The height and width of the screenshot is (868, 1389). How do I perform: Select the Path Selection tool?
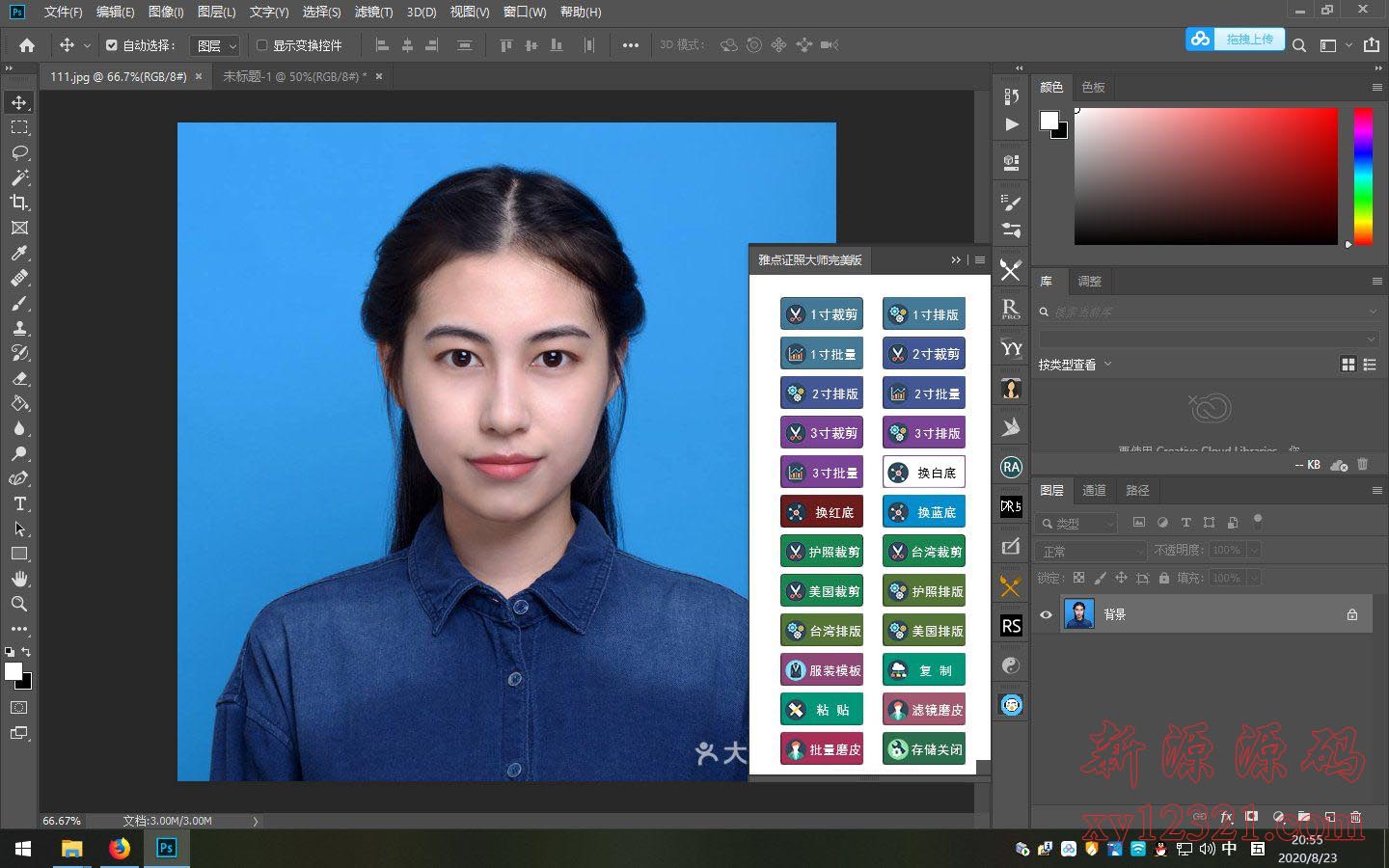tap(19, 529)
